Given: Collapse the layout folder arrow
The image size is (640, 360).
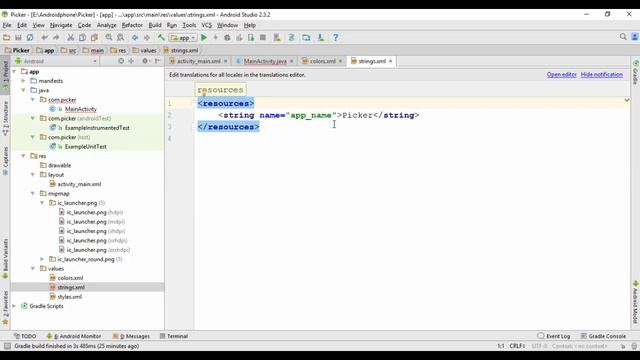Looking at the screenshot, I should point(33,175).
